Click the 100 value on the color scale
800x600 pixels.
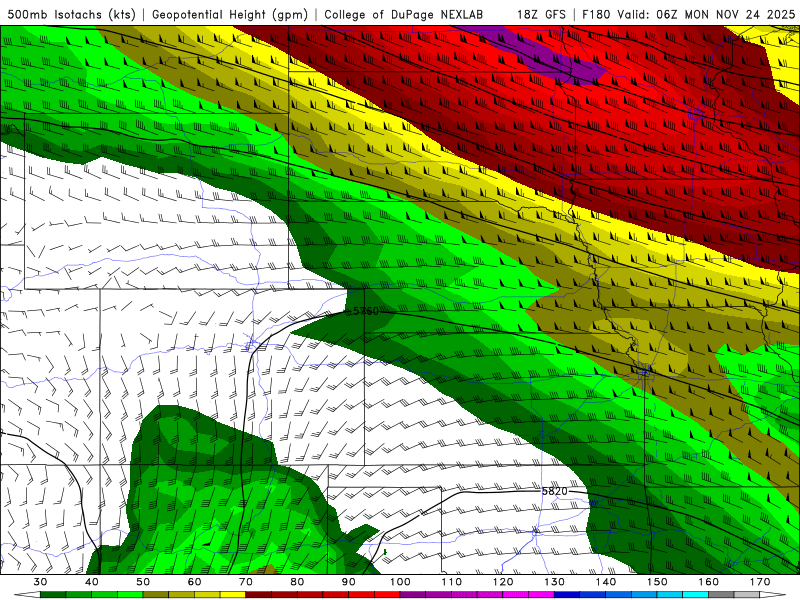401,582
